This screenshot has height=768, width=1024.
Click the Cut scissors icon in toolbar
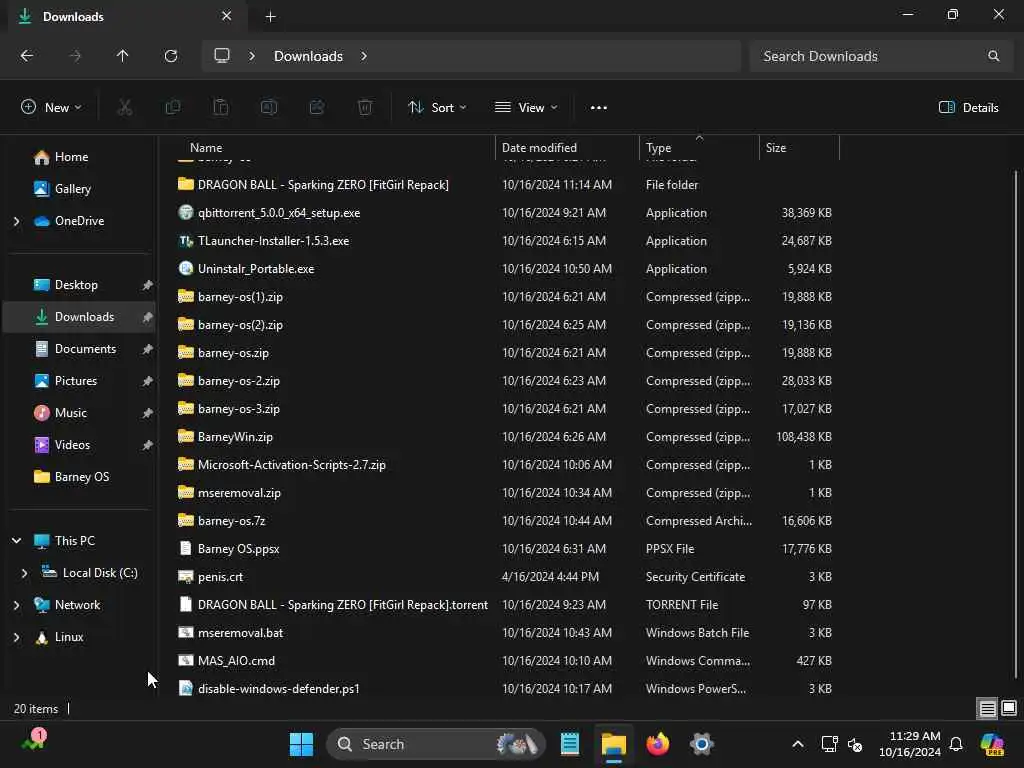tap(124, 108)
